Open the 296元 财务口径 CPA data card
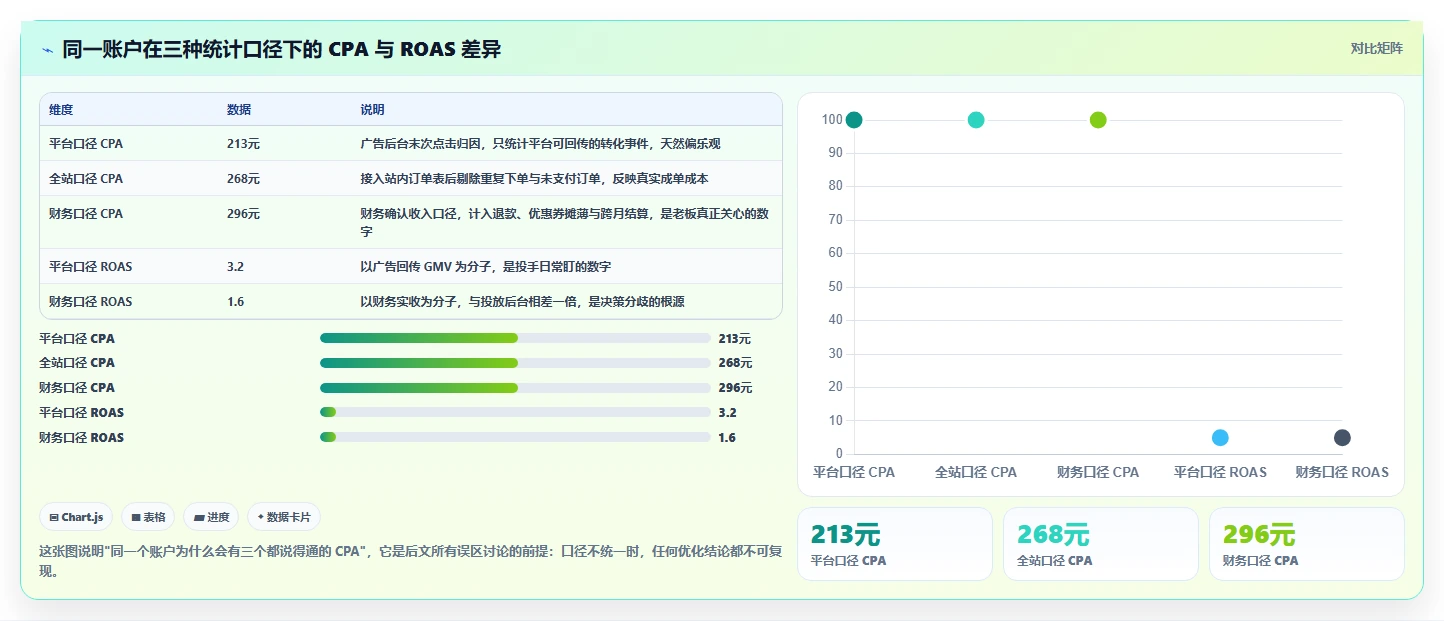The width and height of the screenshot is (1444, 621). [x=1307, y=544]
